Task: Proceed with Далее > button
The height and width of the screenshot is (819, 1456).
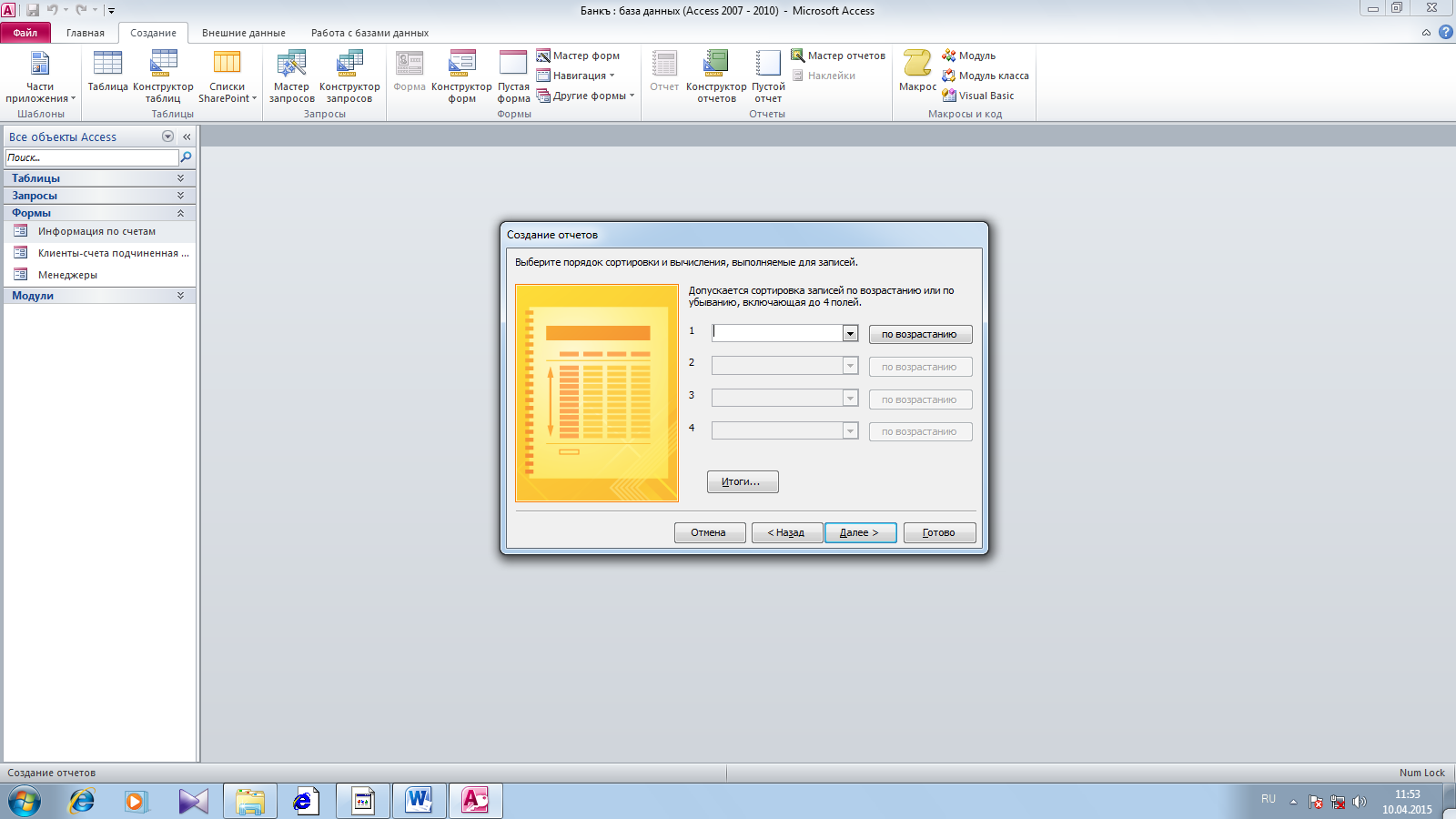Action: tap(861, 532)
